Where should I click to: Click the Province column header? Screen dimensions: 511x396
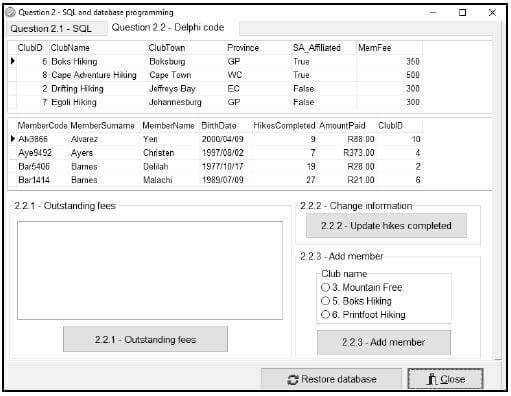tap(258, 48)
